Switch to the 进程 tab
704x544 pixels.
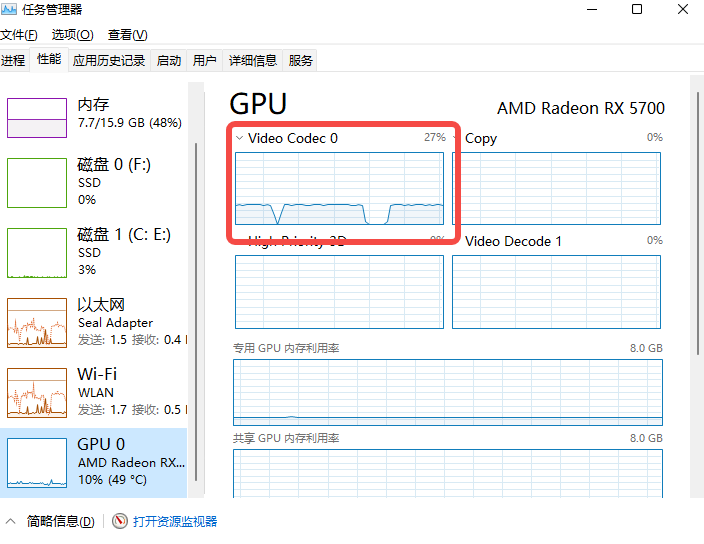coord(13,60)
